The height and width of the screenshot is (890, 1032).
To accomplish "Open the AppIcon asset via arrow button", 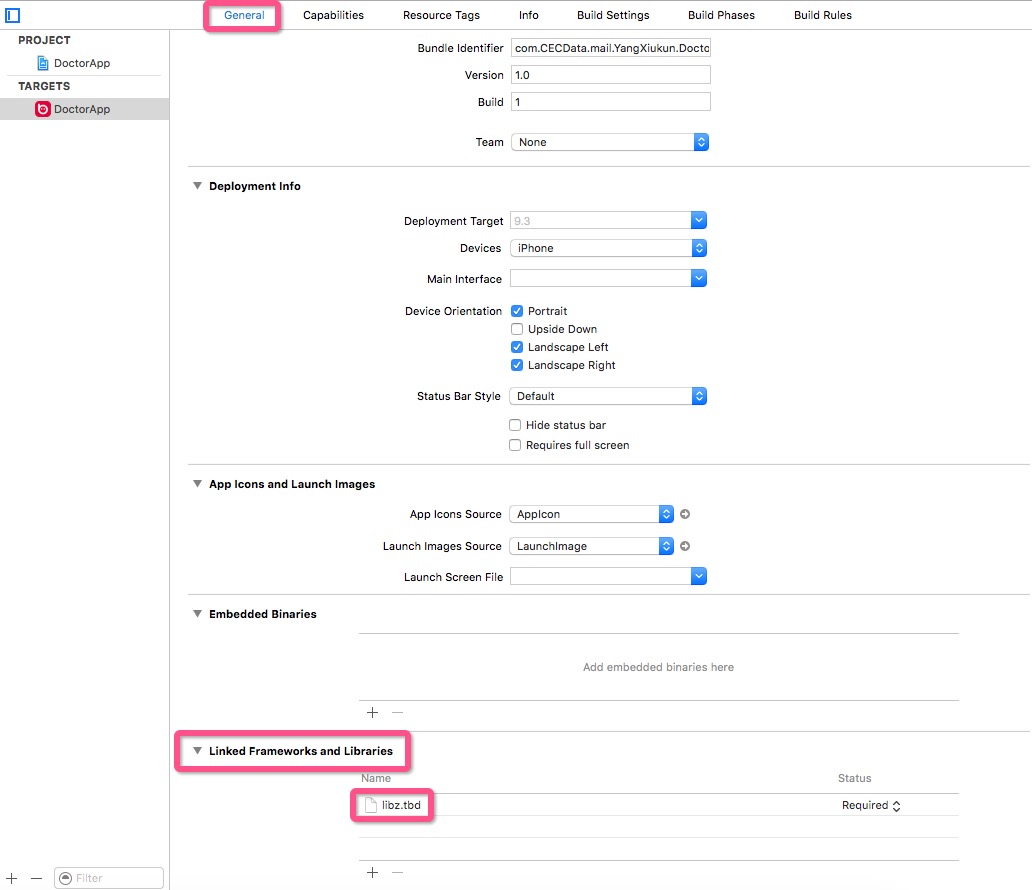I will point(685,514).
